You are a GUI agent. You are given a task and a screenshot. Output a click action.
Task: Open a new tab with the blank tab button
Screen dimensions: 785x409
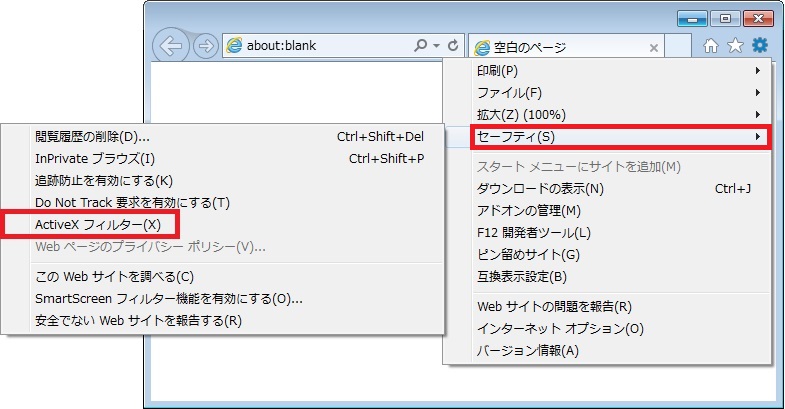pyautogui.click(x=678, y=46)
